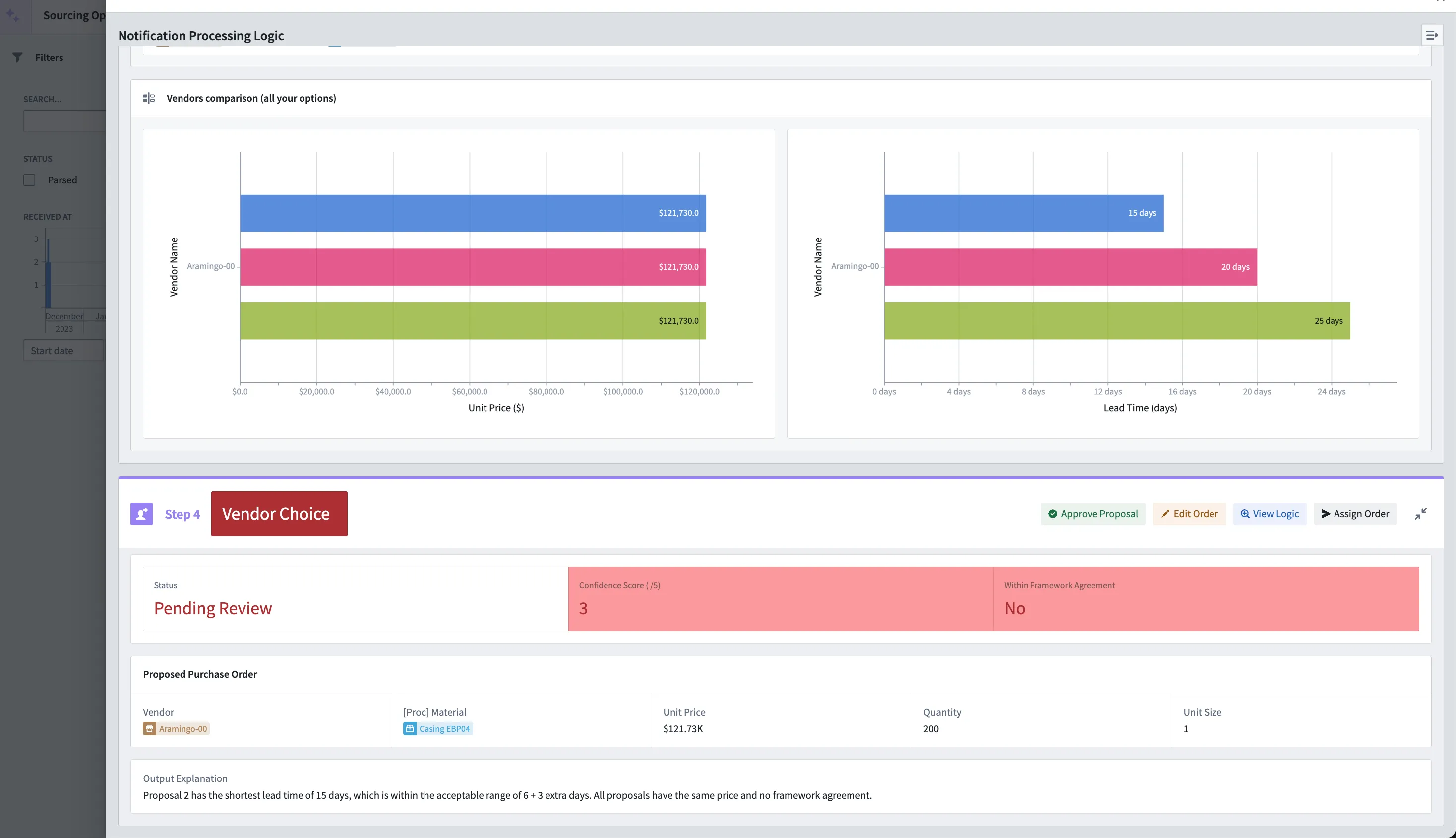Click the red Vendor Choice label
Screen dimensions: 1456x838
click(x=279, y=514)
